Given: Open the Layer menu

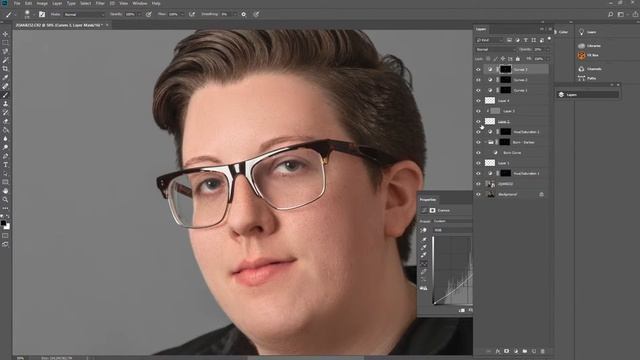Looking at the screenshot, I should (x=57, y=3).
